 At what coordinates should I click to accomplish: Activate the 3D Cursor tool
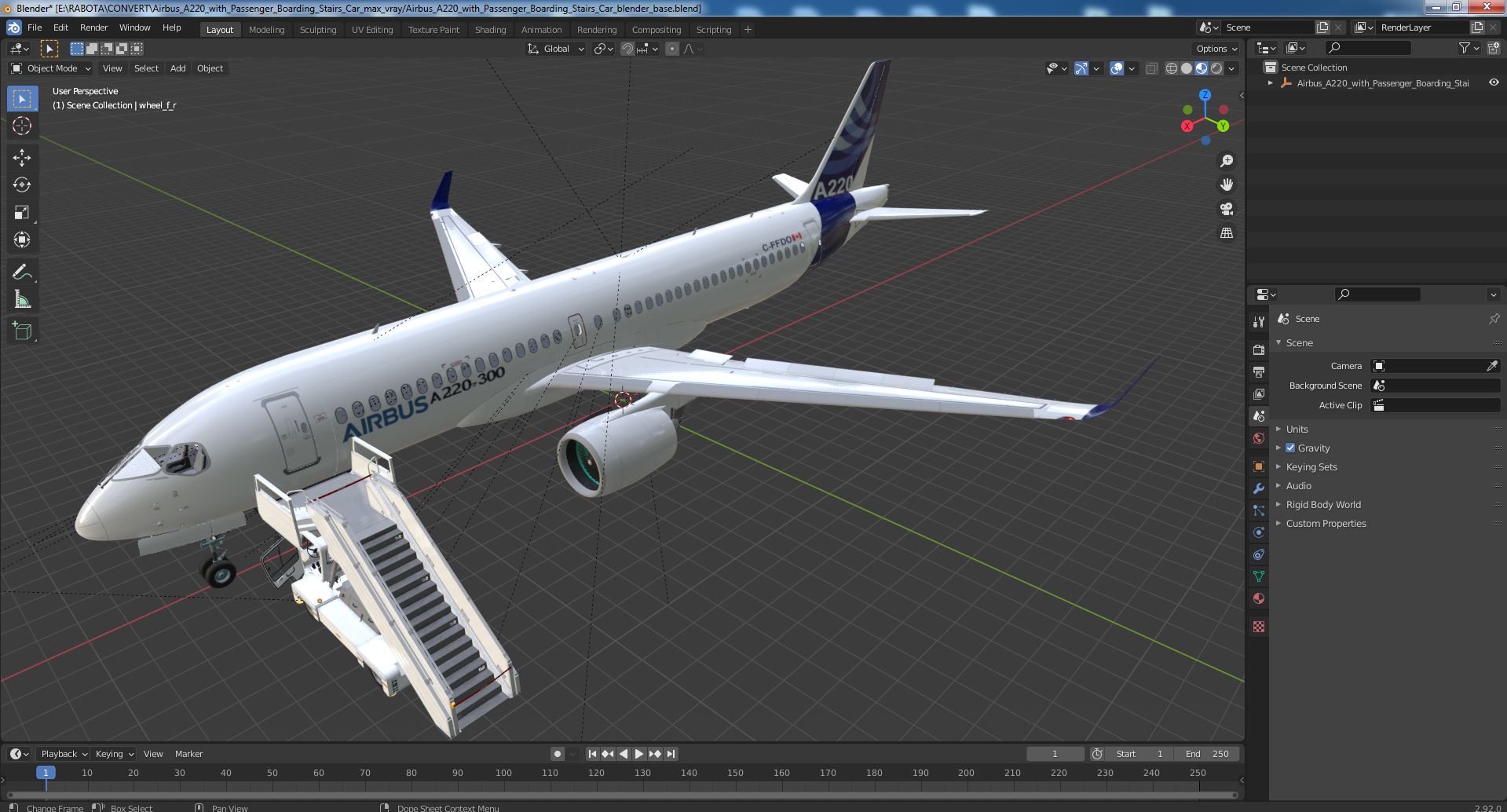[x=22, y=126]
